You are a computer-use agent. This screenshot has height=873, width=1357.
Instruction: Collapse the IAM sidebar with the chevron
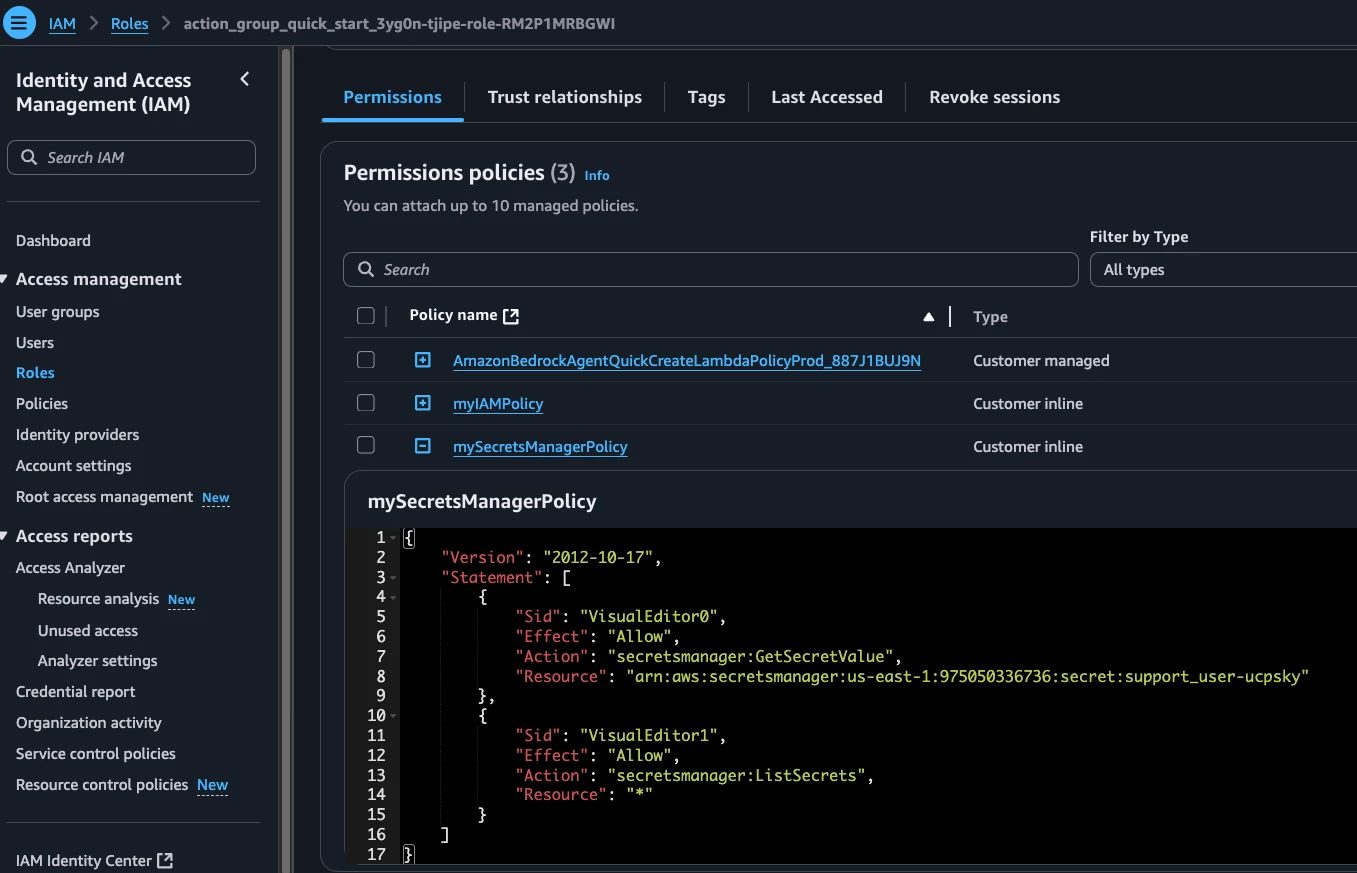[x=245, y=79]
